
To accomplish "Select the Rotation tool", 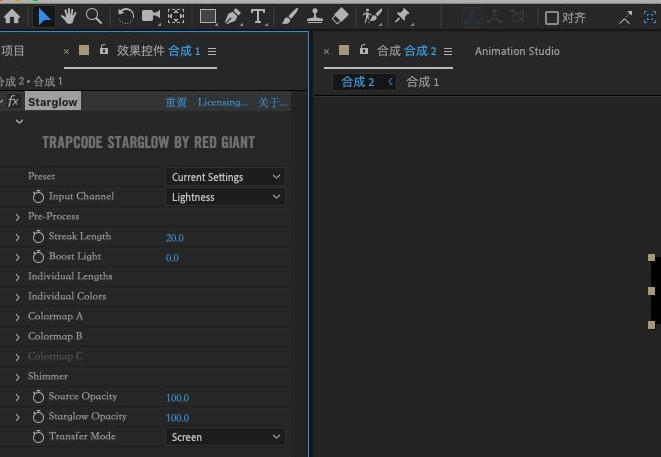I will pyautogui.click(x=126, y=16).
